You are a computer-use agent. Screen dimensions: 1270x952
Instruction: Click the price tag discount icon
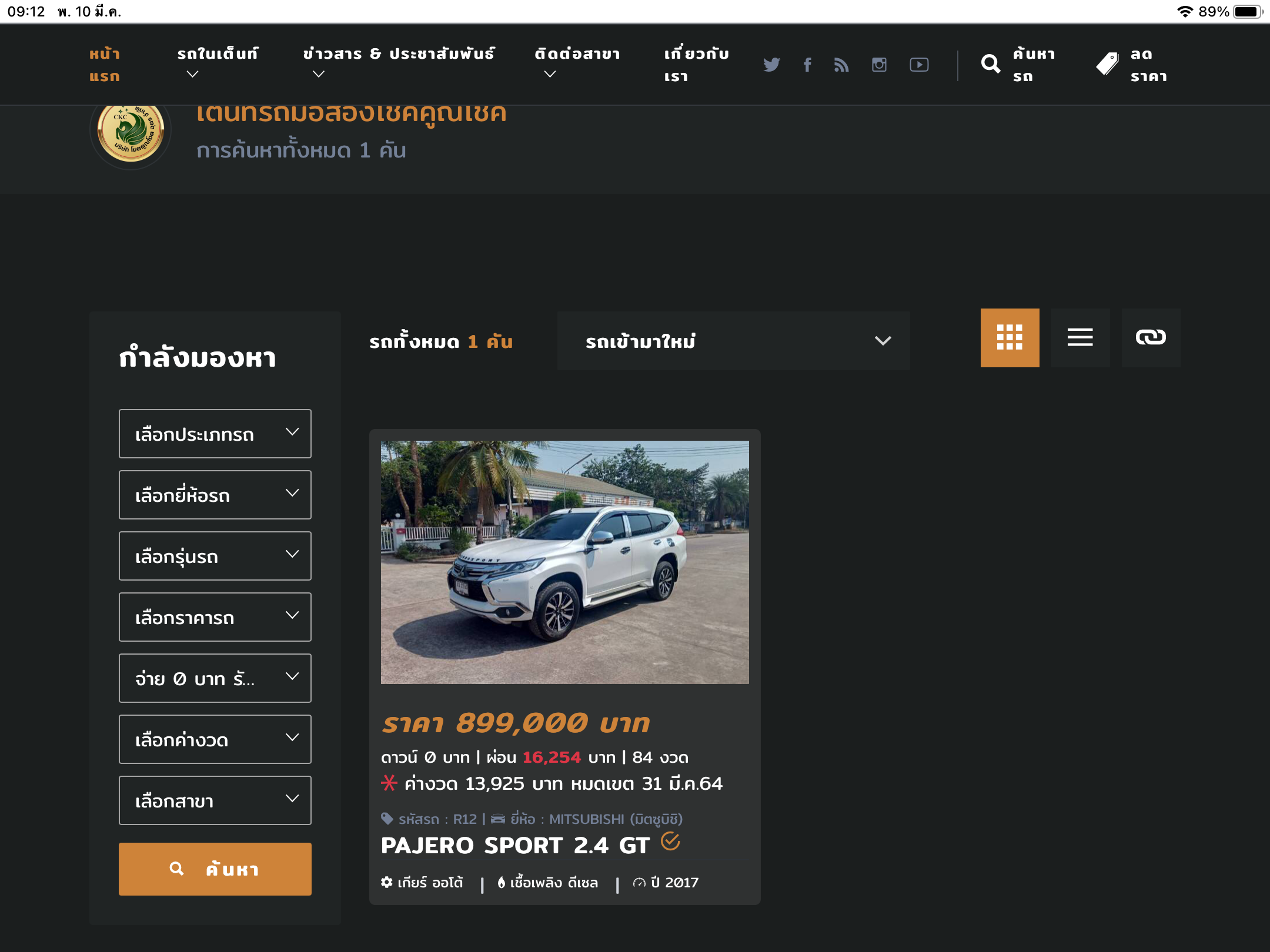tap(1107, 64)
